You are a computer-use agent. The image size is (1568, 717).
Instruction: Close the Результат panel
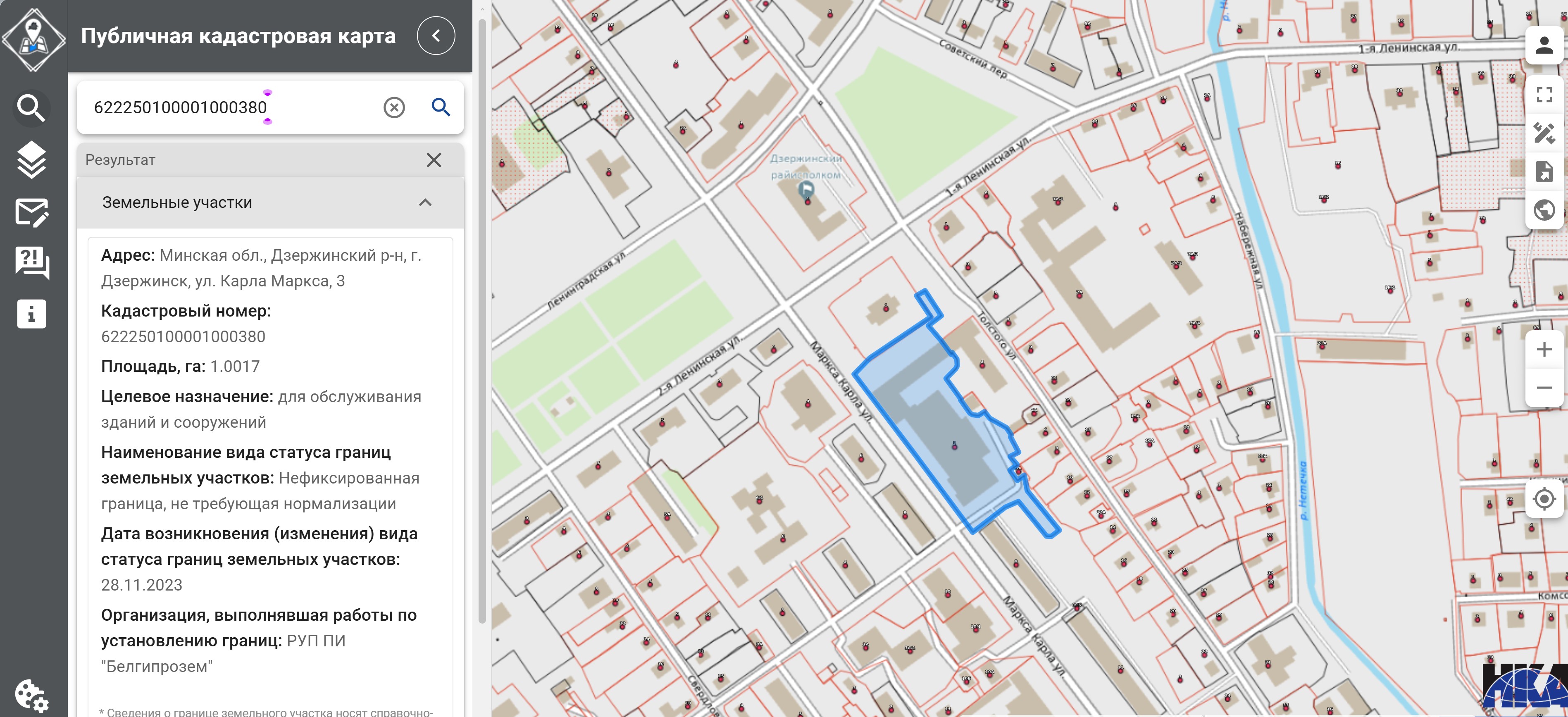tap(434, 160)
